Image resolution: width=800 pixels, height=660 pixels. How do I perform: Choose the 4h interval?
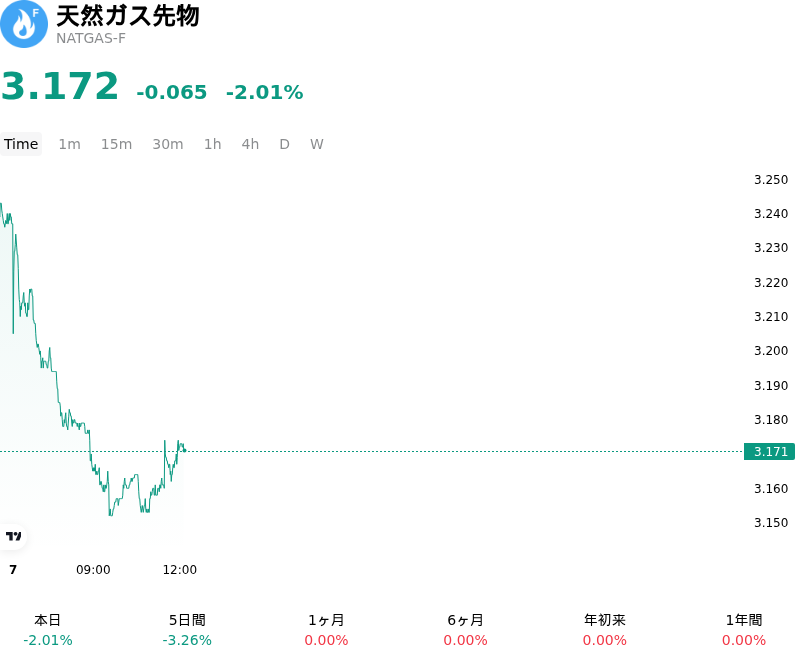click(250, 144)
